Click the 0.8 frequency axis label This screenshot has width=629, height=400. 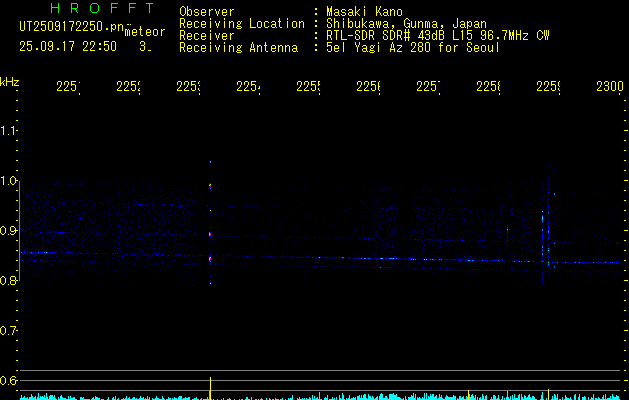click(8, 280)
